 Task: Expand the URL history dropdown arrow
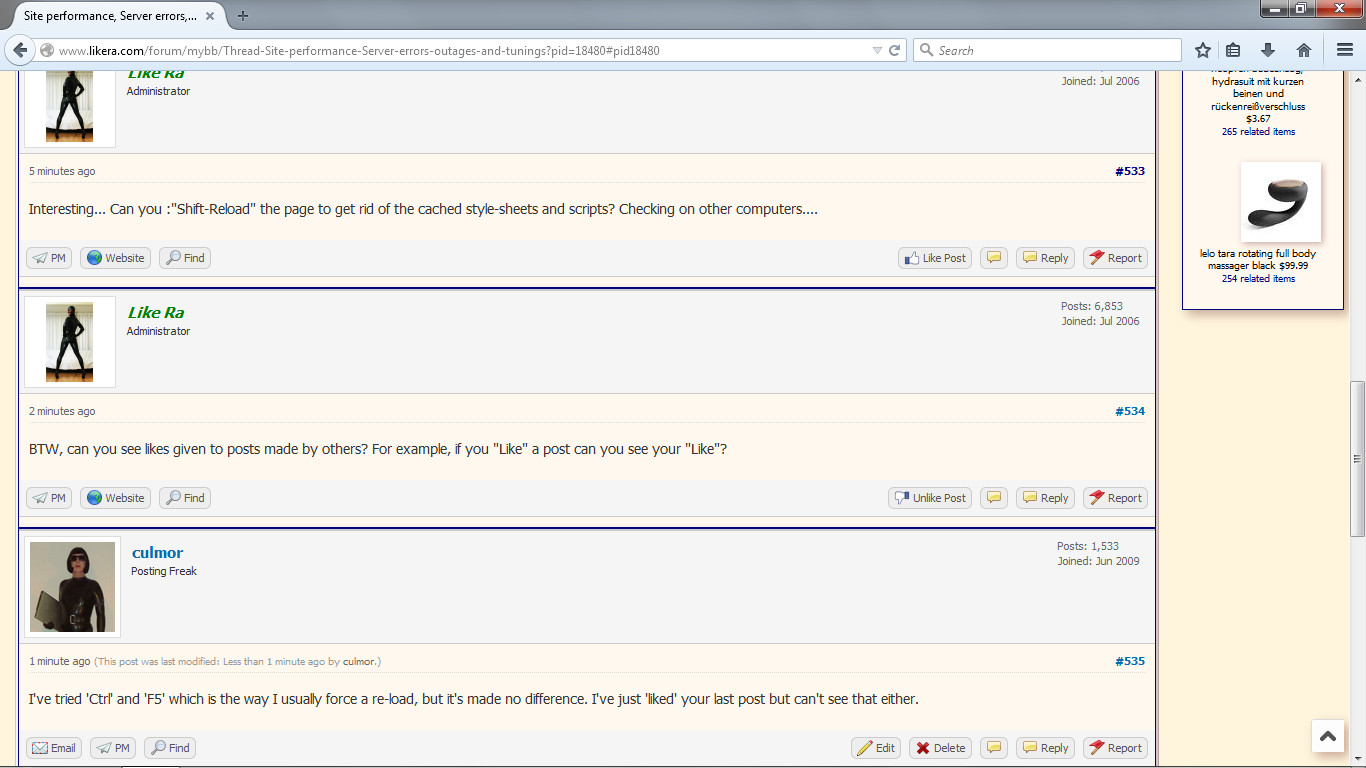point(877,50)
